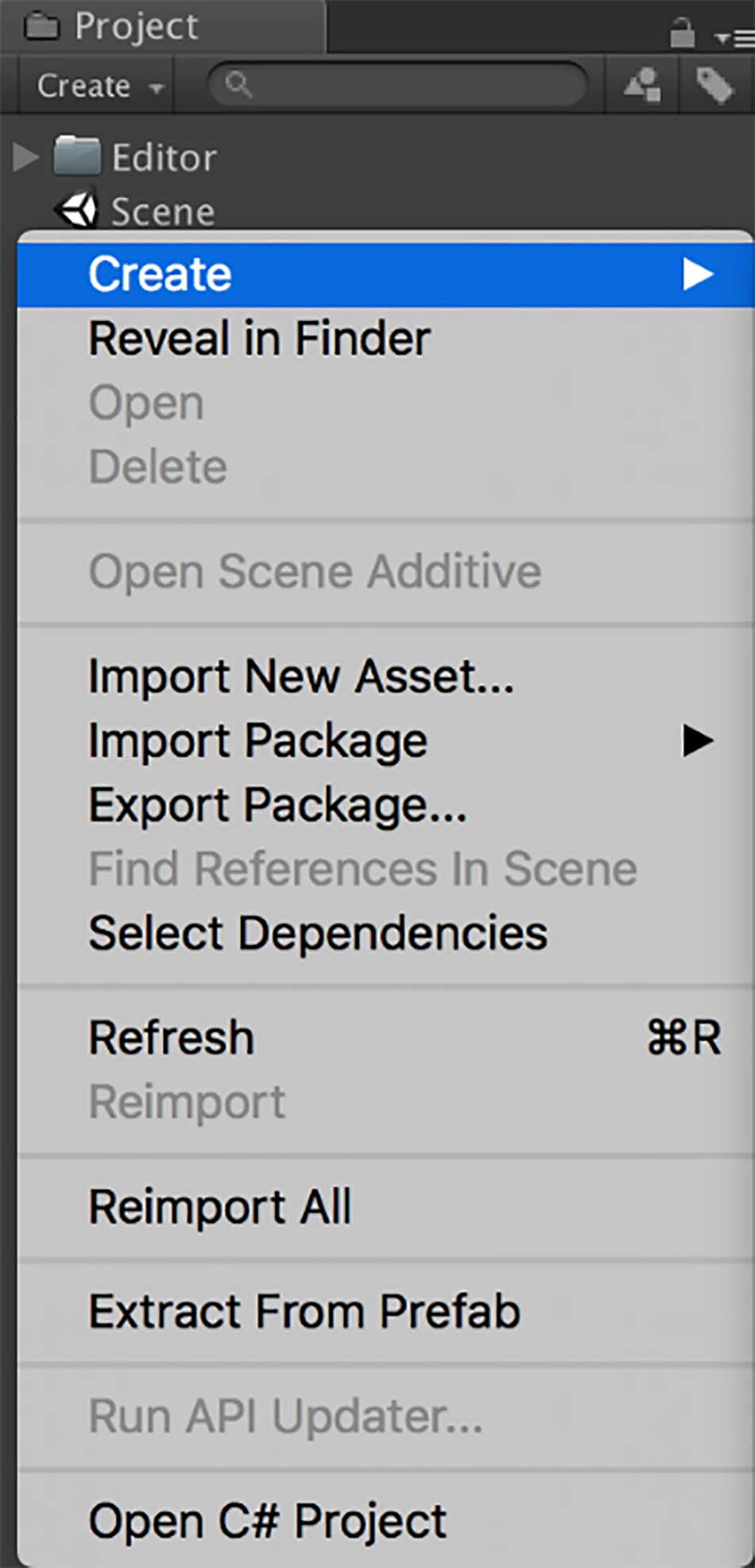Viewport: 755px width, 1568px height.
Task: Expand the Editor folder disclosure triangle
Action: [x=25, y=157]
